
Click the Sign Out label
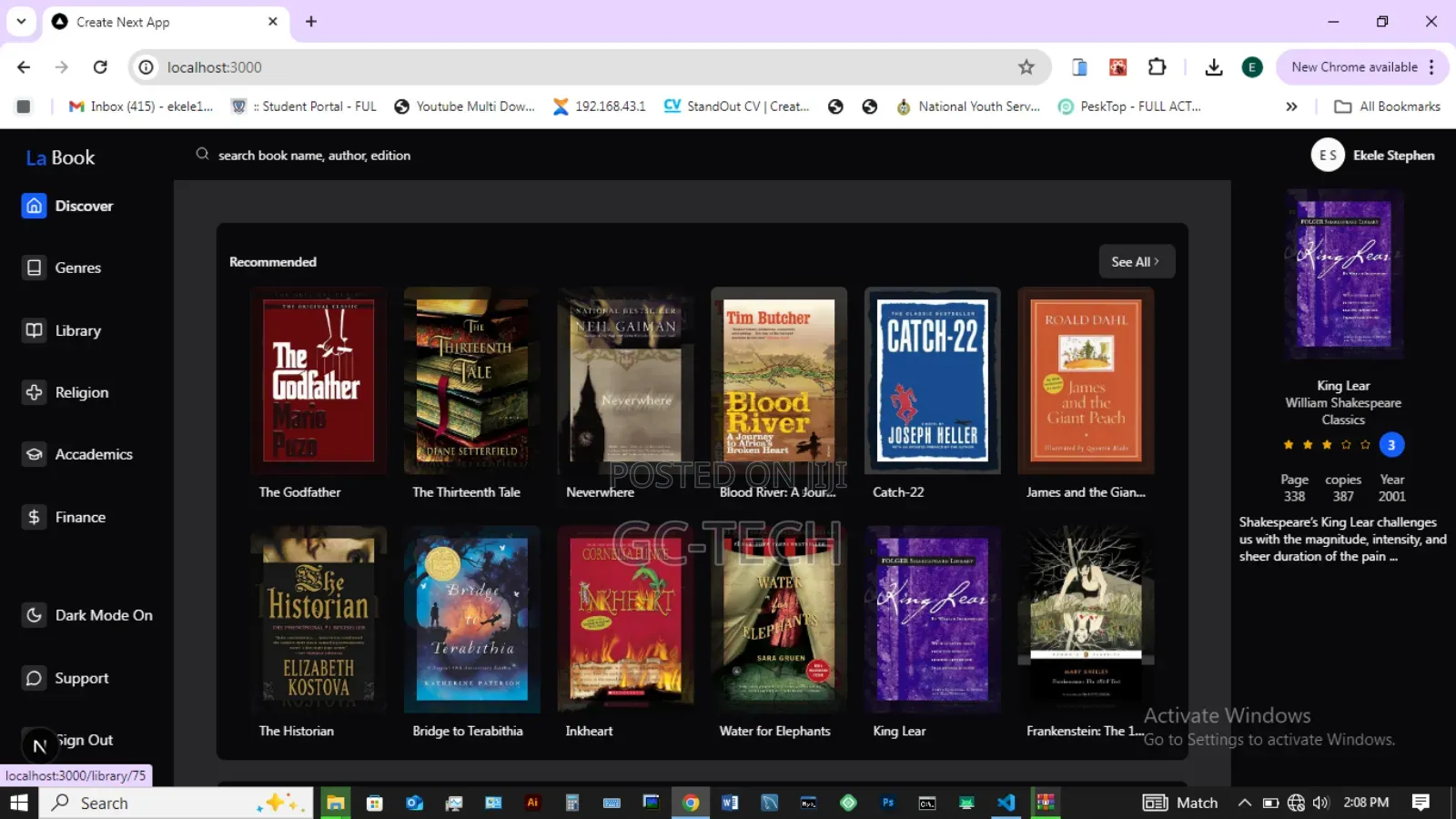[x=85, y=740]
